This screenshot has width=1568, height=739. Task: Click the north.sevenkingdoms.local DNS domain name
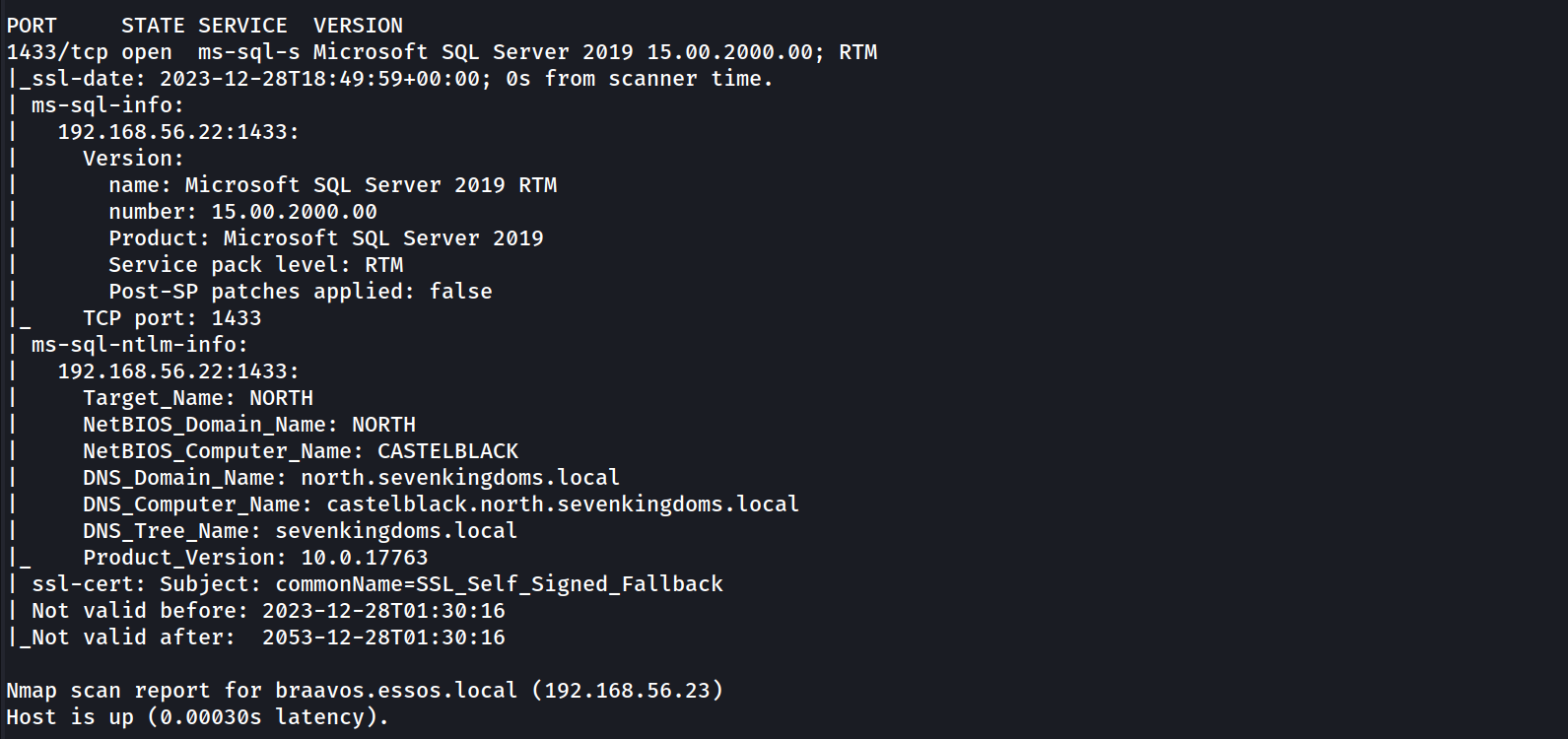(460, 478)
